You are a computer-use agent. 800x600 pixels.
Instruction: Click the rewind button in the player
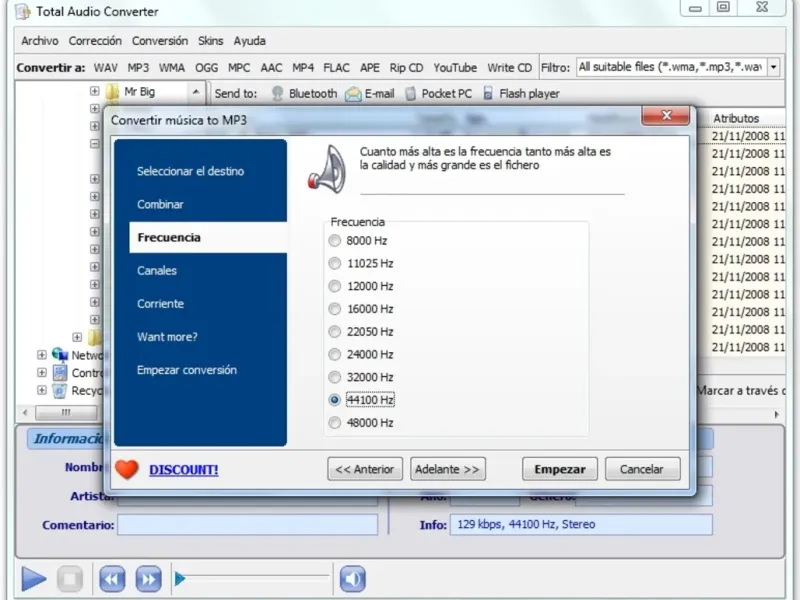click(112, 579)
